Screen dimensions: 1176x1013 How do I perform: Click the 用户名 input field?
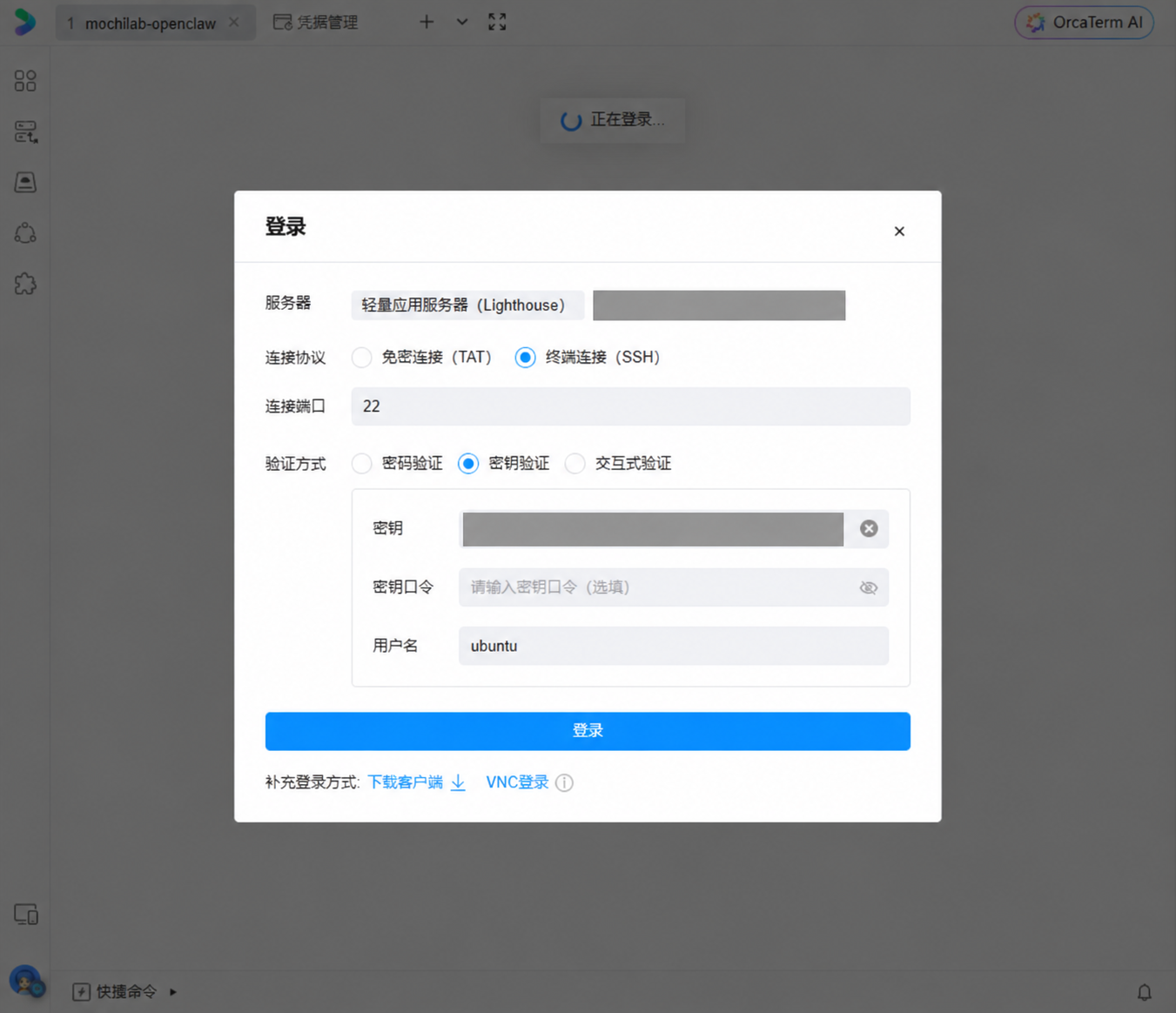[x=674, y=646]
